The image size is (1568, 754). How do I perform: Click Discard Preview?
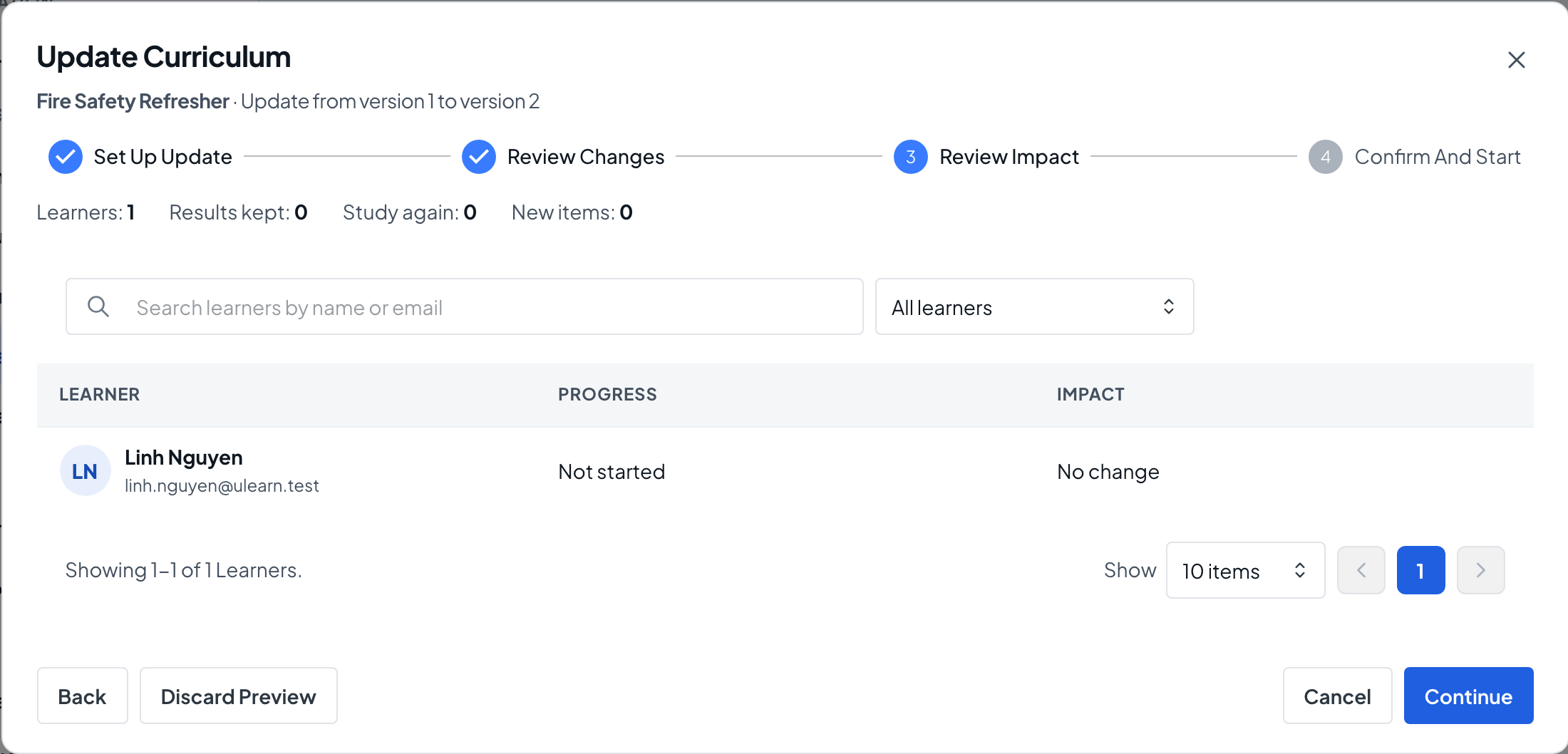click(239, 696)
